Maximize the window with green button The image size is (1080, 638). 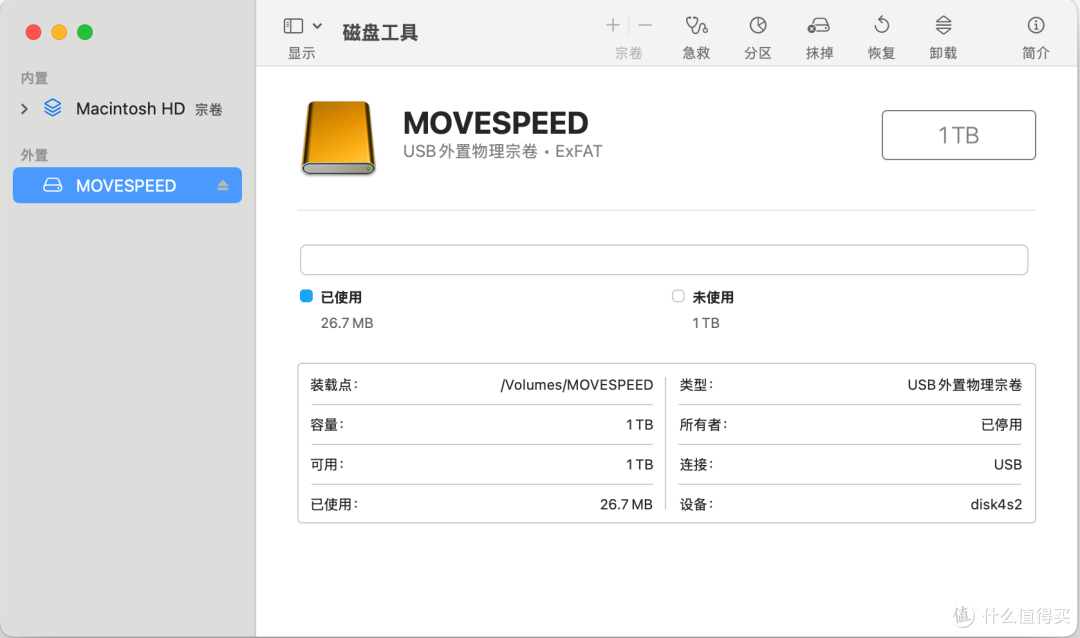coord(85,32)
